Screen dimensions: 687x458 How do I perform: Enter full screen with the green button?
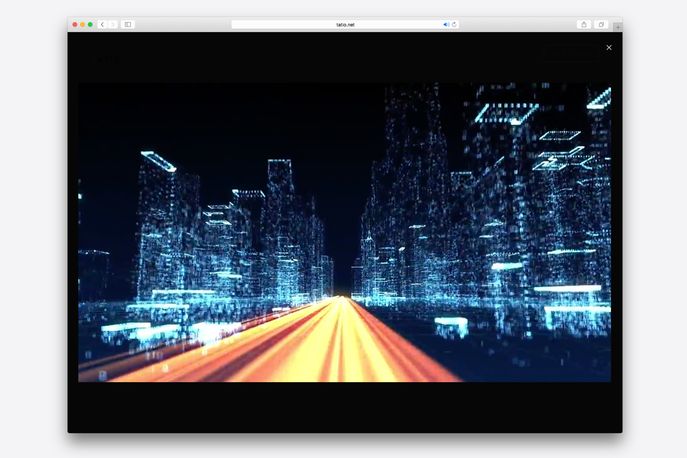(x=90, y=24)
